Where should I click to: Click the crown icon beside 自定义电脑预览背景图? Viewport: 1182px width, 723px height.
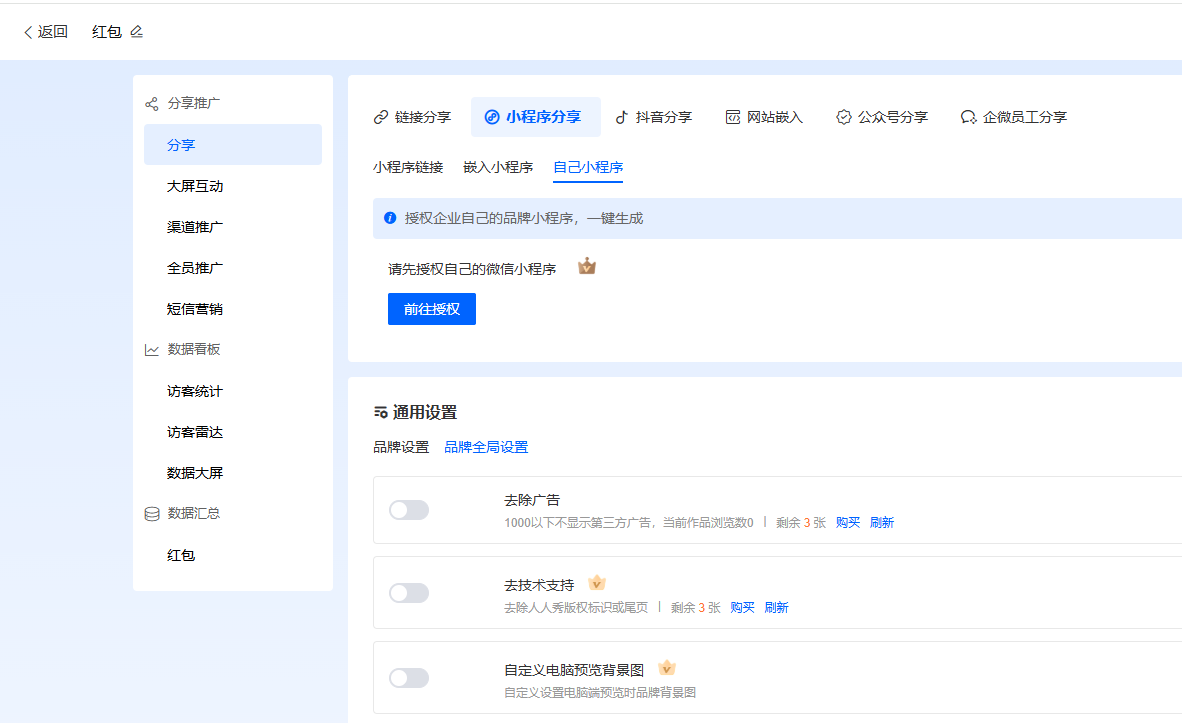point(667,668)
